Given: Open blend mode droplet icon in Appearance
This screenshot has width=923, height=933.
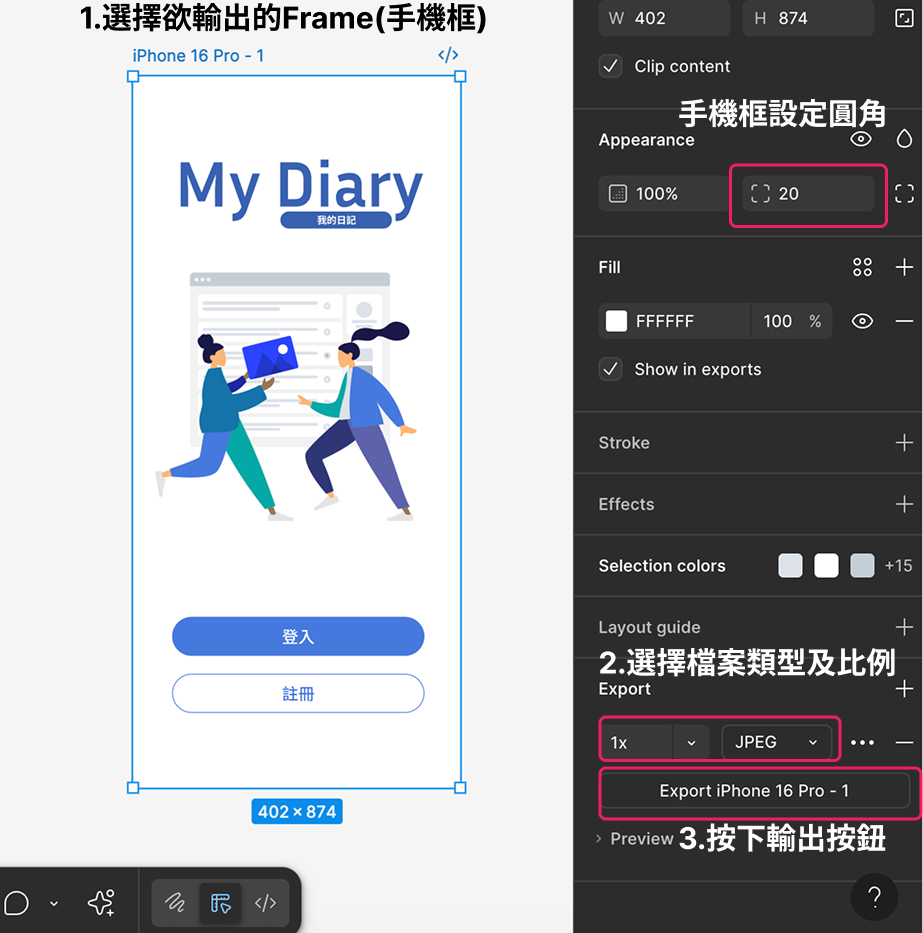Looking at the screenshot, I should coord(904,139).
